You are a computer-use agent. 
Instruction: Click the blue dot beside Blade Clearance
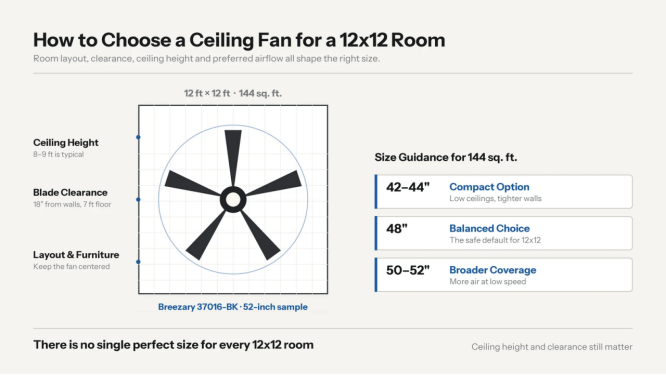click(138, 199)
